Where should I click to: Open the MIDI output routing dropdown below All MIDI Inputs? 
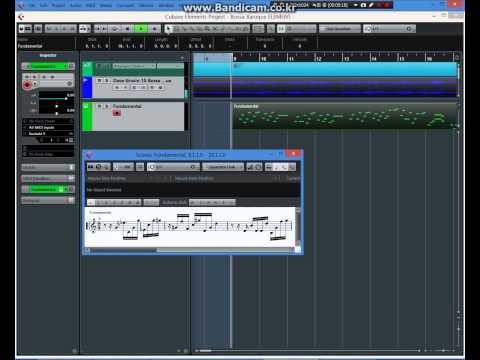[48, 133]
